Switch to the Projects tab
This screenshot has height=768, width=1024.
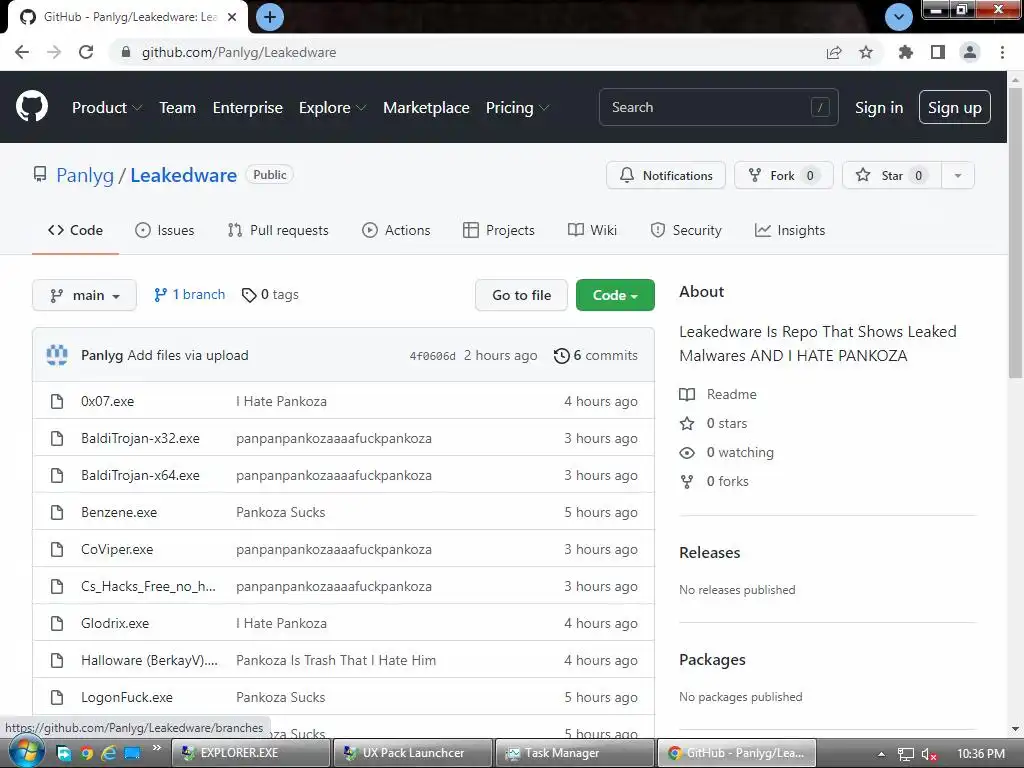coord(499,230)
